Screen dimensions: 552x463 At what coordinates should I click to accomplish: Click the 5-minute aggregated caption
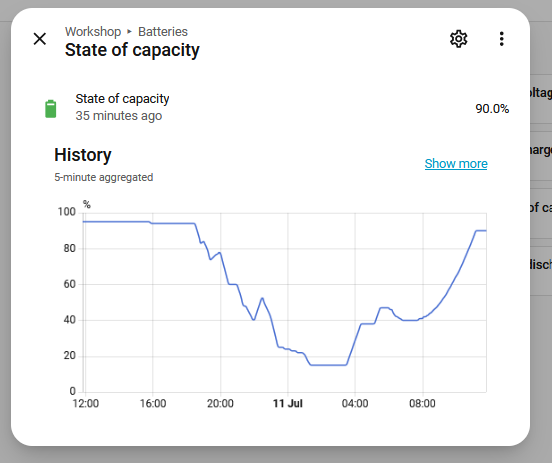[104, 177]
